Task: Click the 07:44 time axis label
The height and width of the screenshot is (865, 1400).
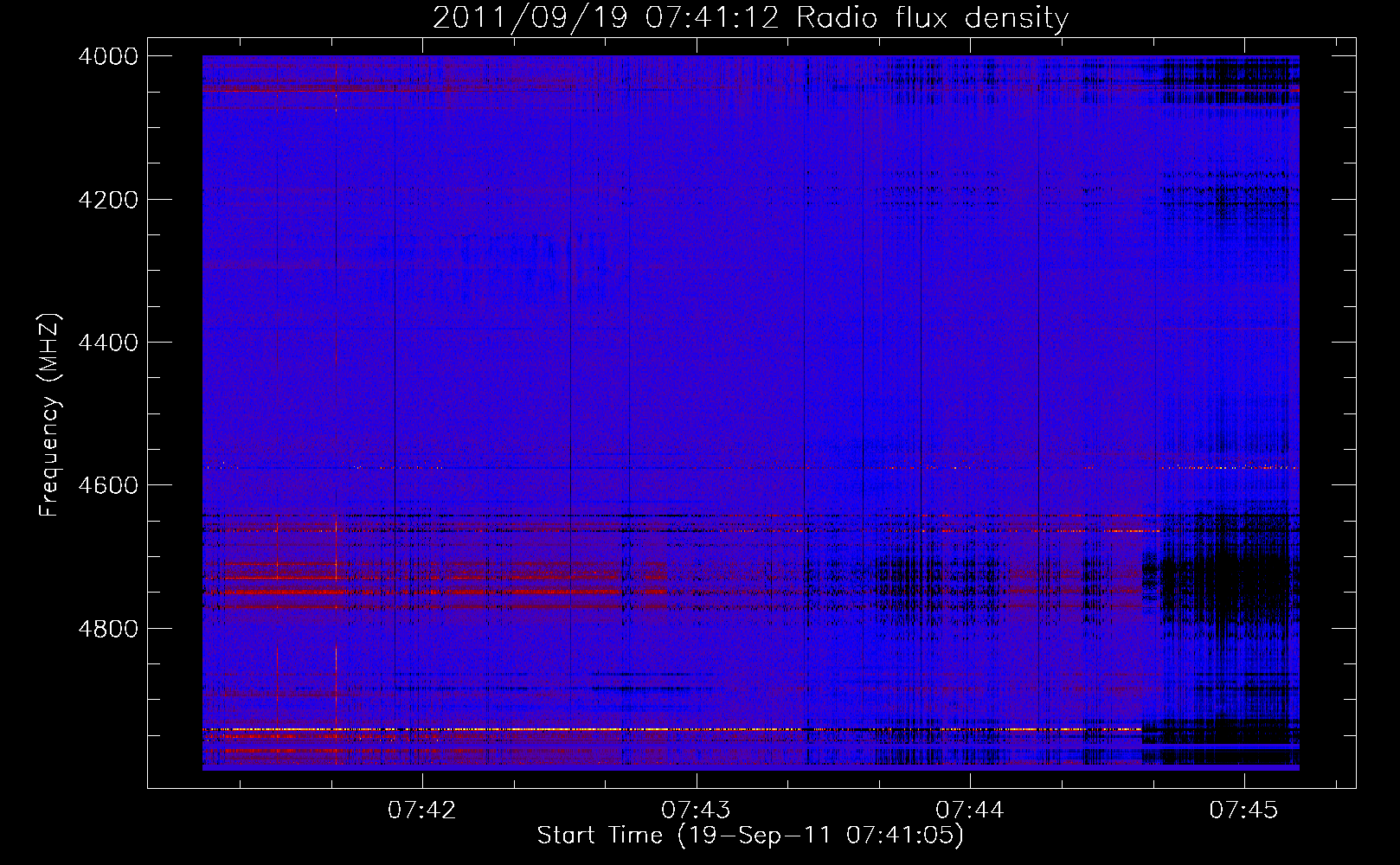Action: (970, 811)
